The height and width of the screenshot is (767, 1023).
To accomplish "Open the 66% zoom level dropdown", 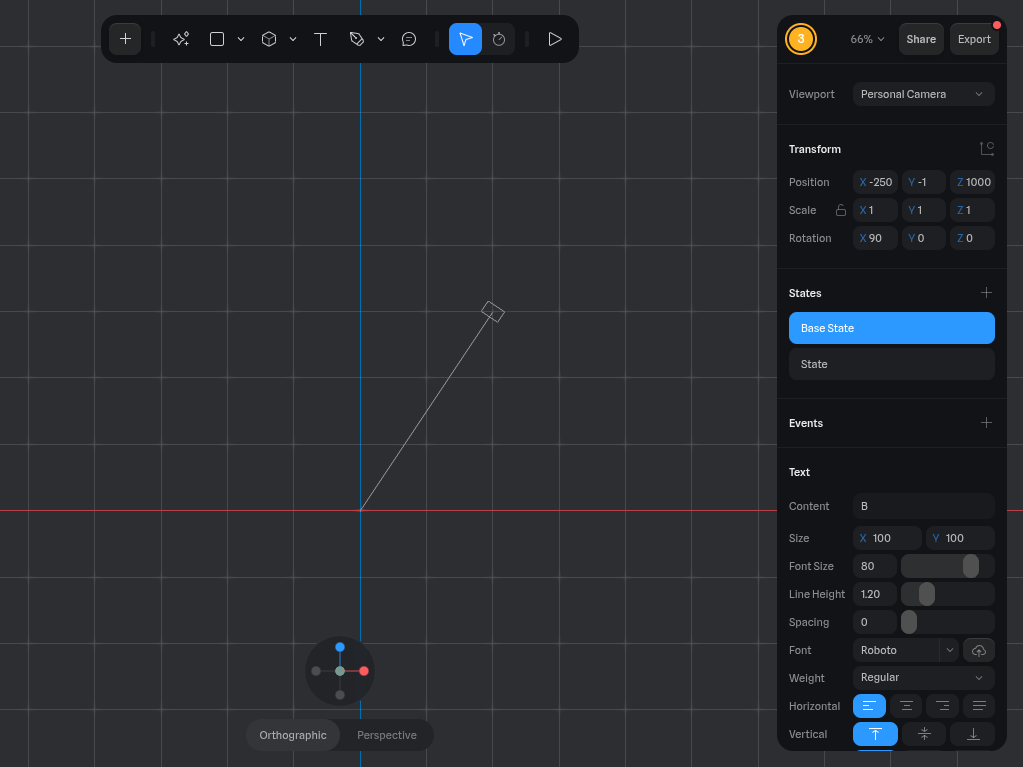I will pyautogui.click(x=867, y=39).
